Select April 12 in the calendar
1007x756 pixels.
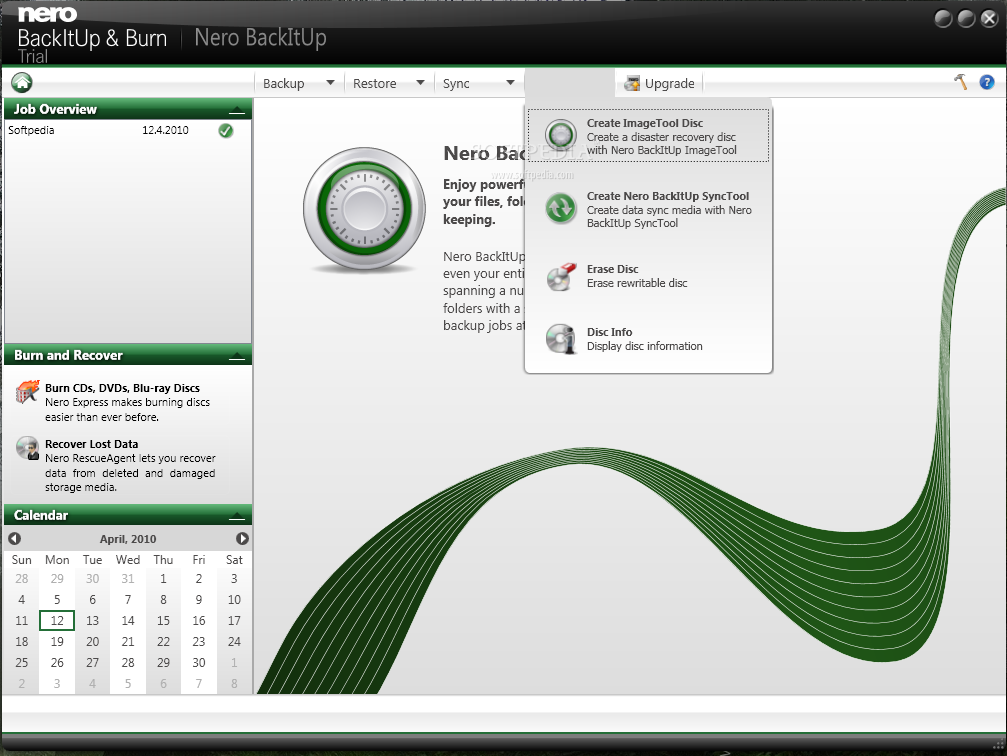click(x=57, y=620)
